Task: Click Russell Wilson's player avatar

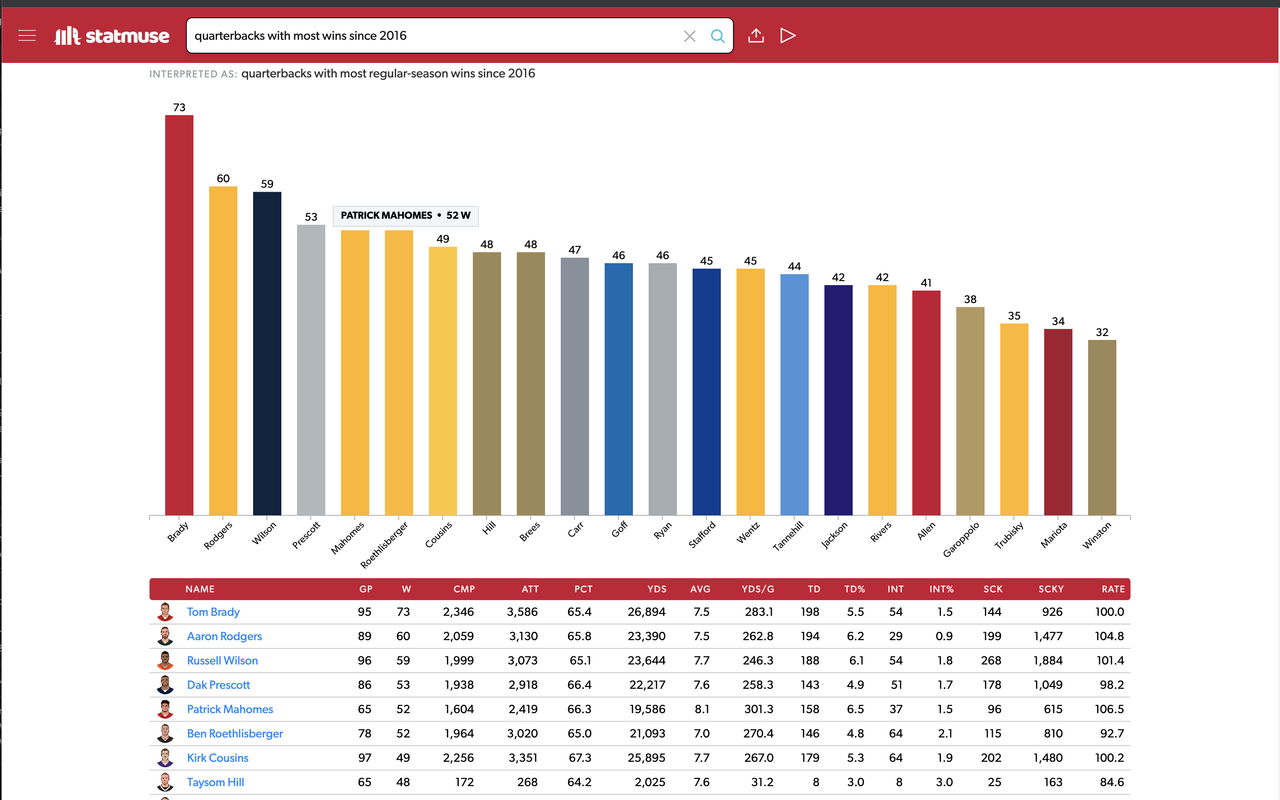Action: 165,660
